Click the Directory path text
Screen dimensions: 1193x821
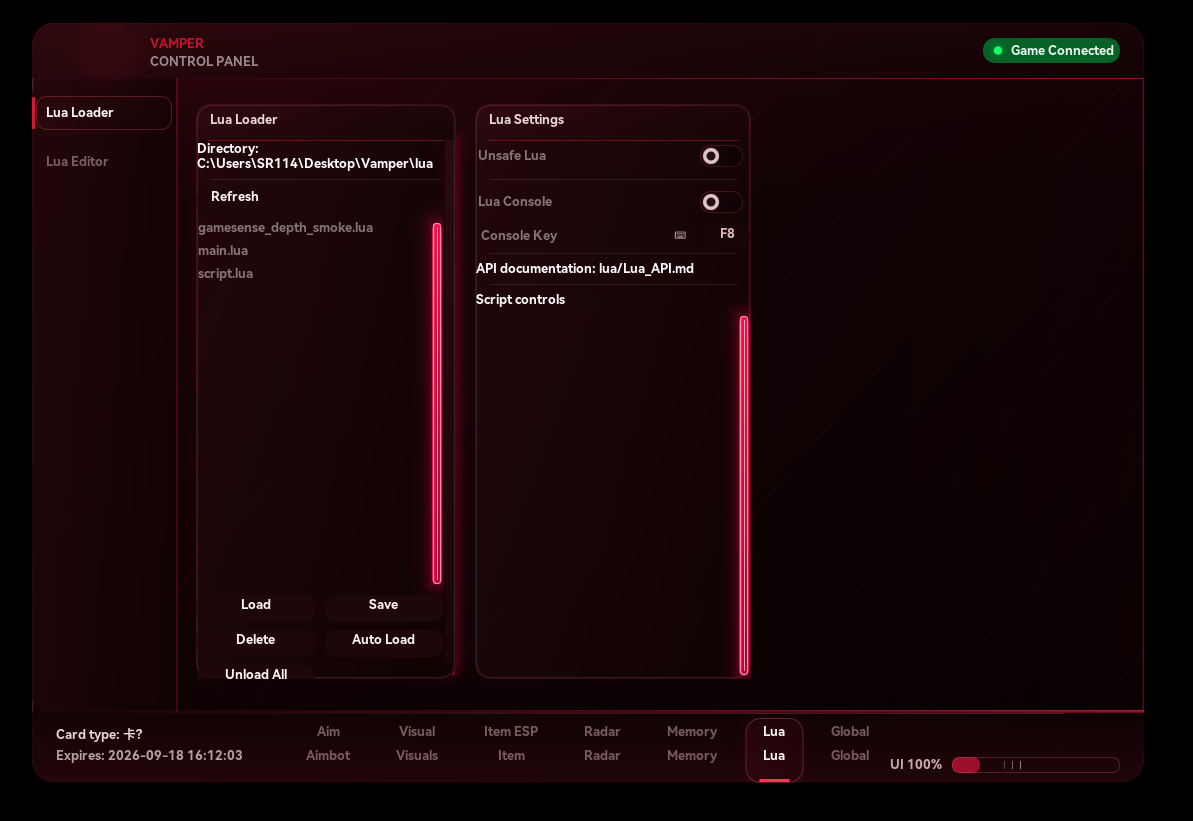tap(315, 156)
